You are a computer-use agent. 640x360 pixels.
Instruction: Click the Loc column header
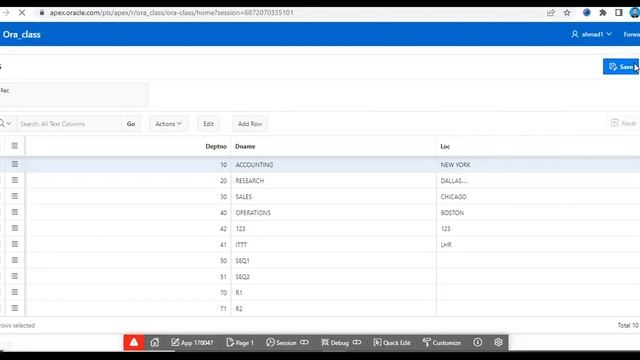[445, 146]
